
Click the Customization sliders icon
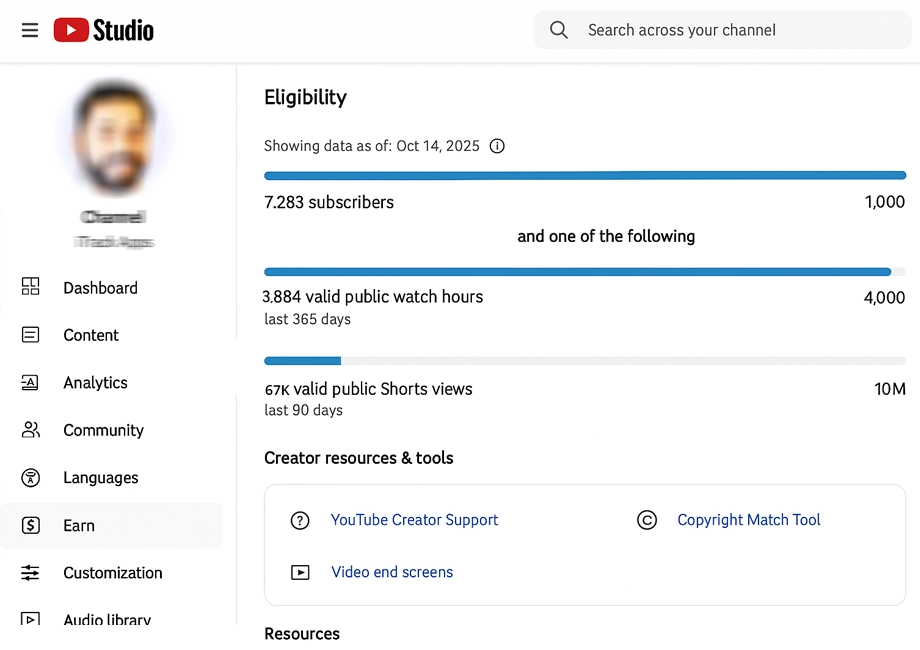[x=31, y=572]
